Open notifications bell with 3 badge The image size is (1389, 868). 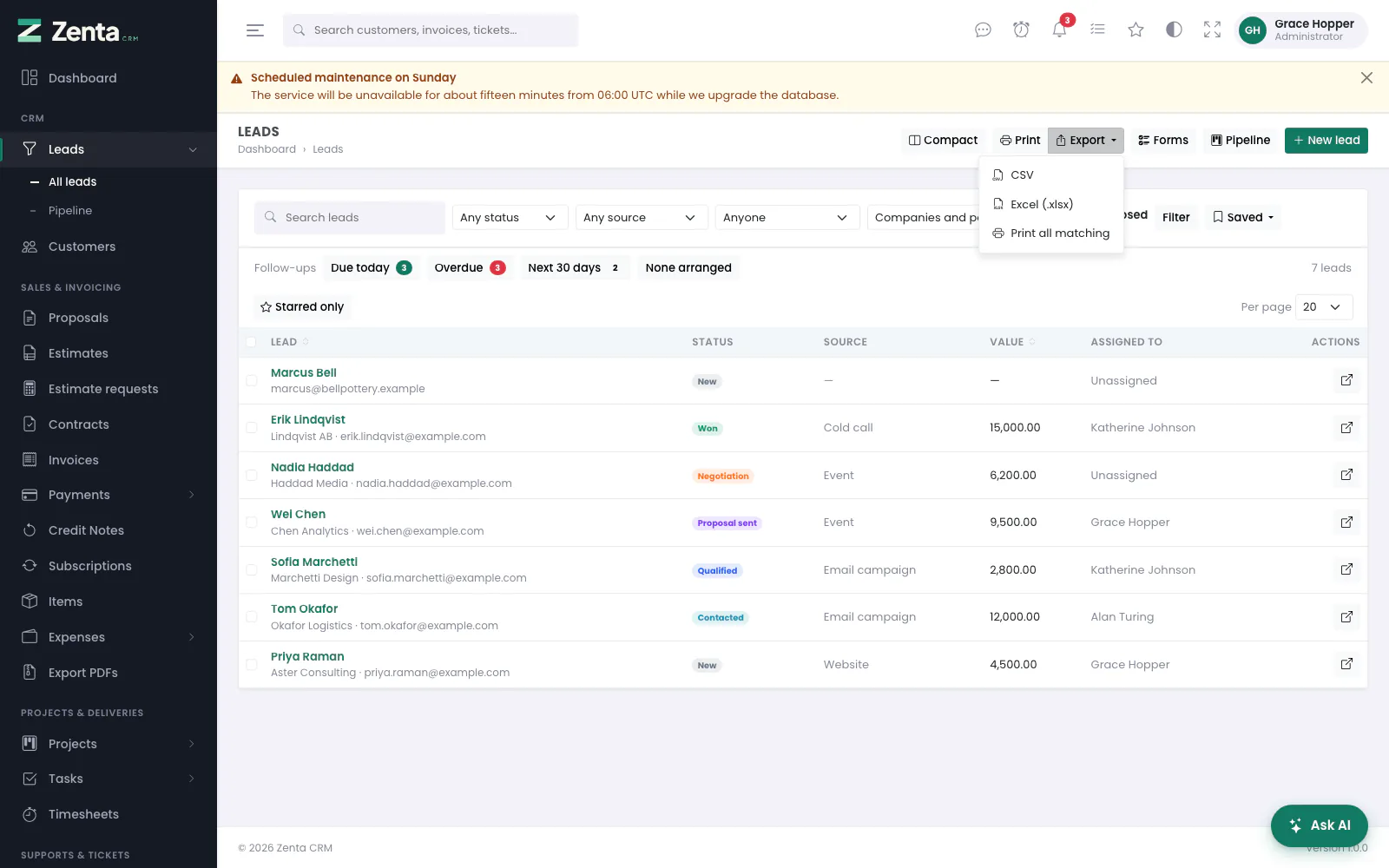[x=1059, y=30]
